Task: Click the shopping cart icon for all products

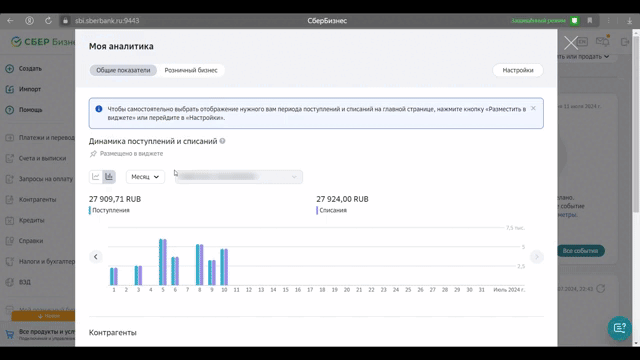Action: [x=10, y=334]
